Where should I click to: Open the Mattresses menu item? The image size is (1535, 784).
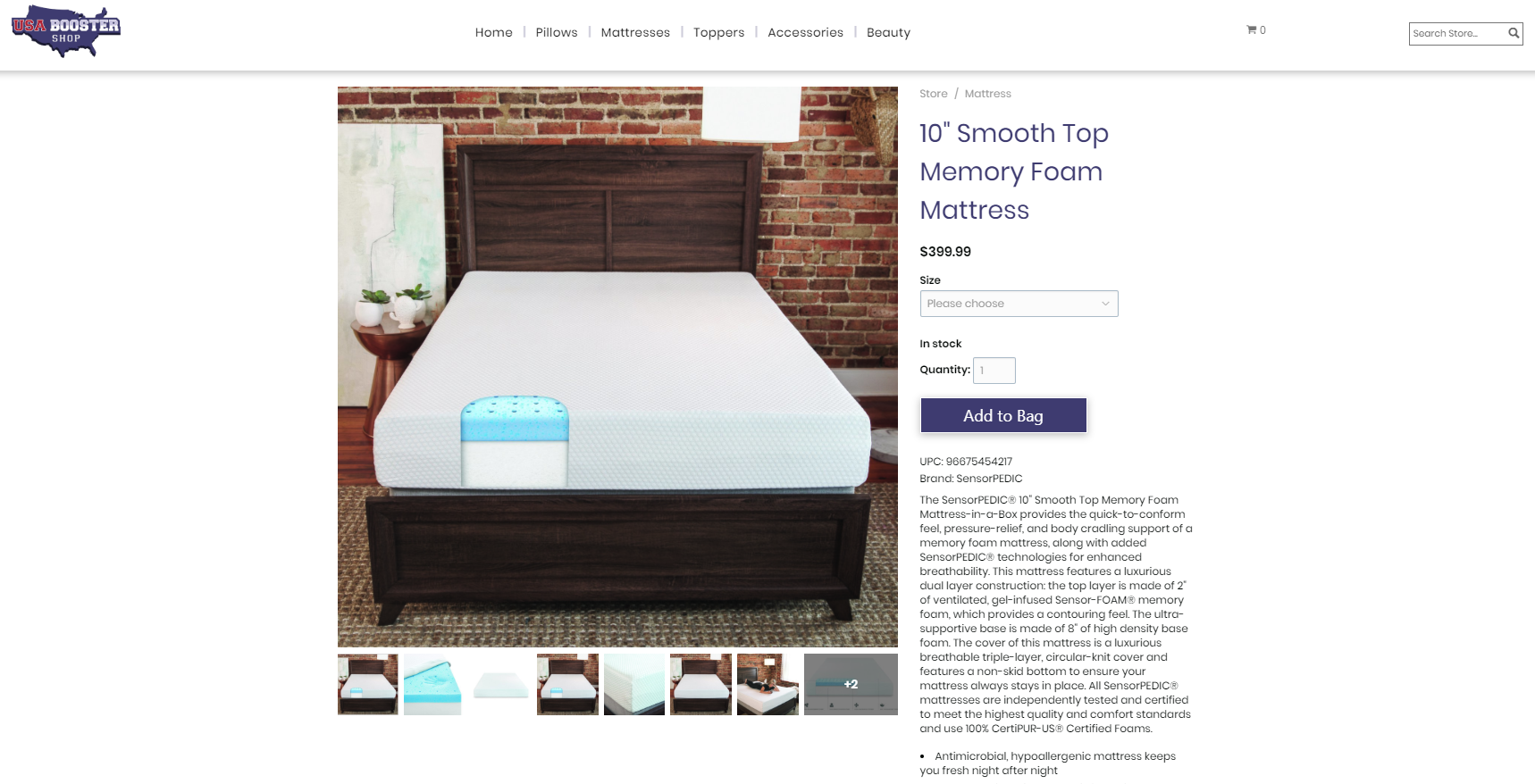(x=635, y=32)
